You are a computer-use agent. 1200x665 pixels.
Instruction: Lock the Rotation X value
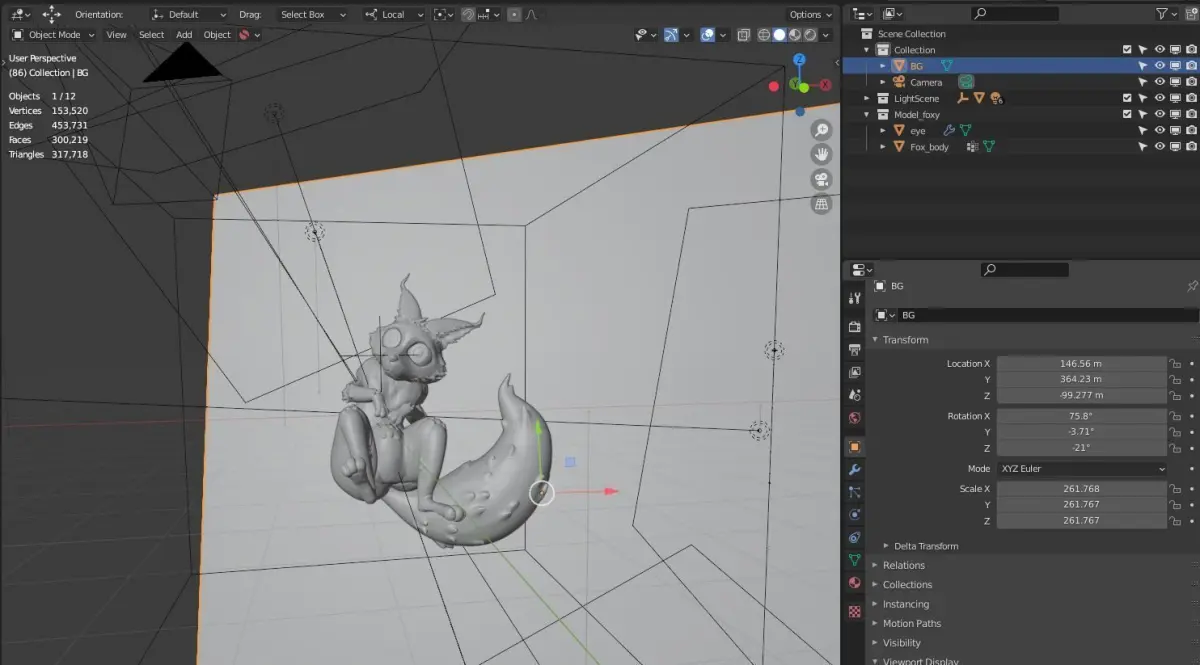point(1175,416)
